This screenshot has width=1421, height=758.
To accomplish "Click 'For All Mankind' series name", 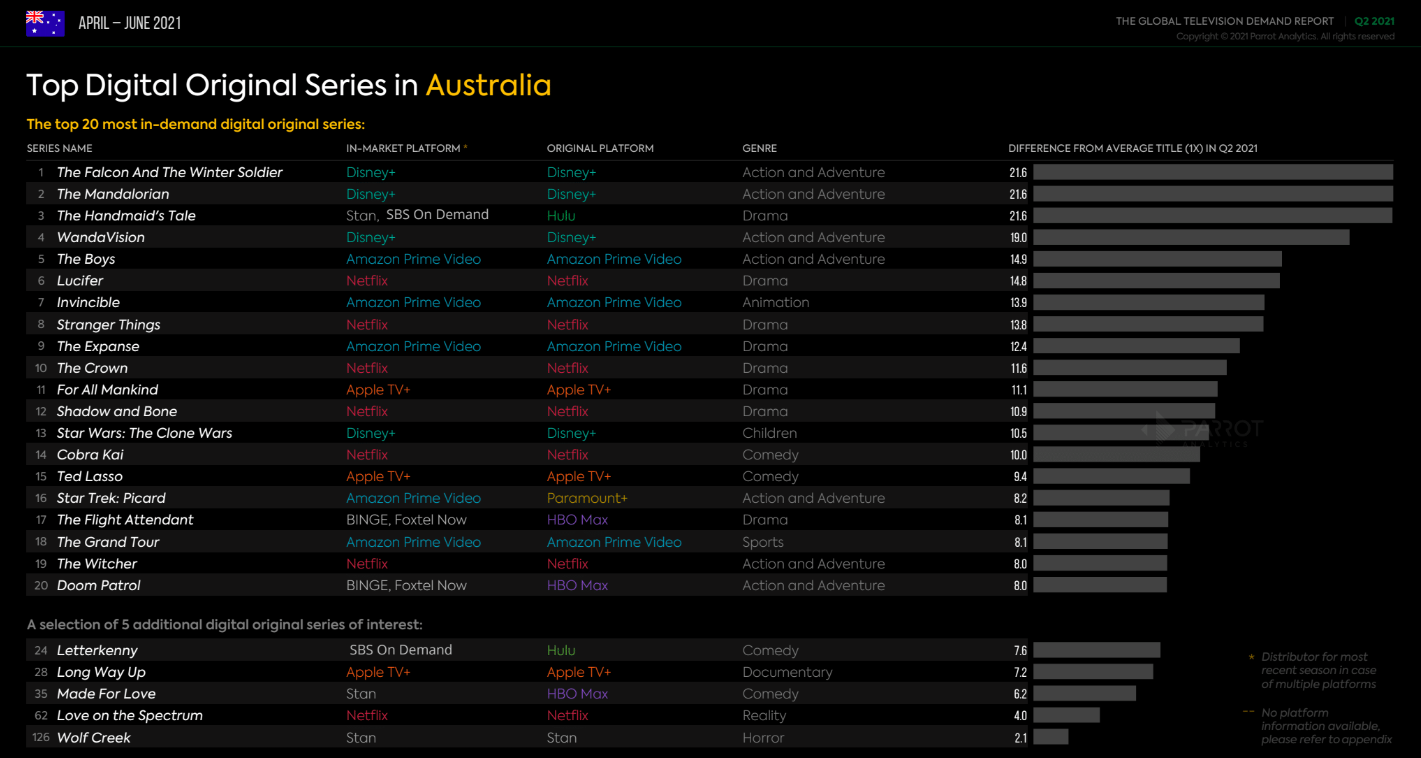I will pos(107,390).
